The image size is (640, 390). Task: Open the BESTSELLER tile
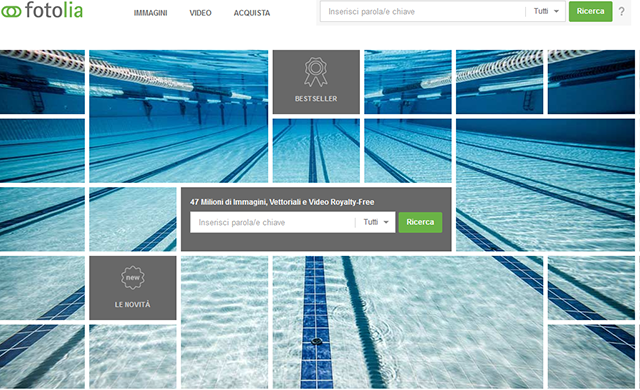click(x=316, y=82)
